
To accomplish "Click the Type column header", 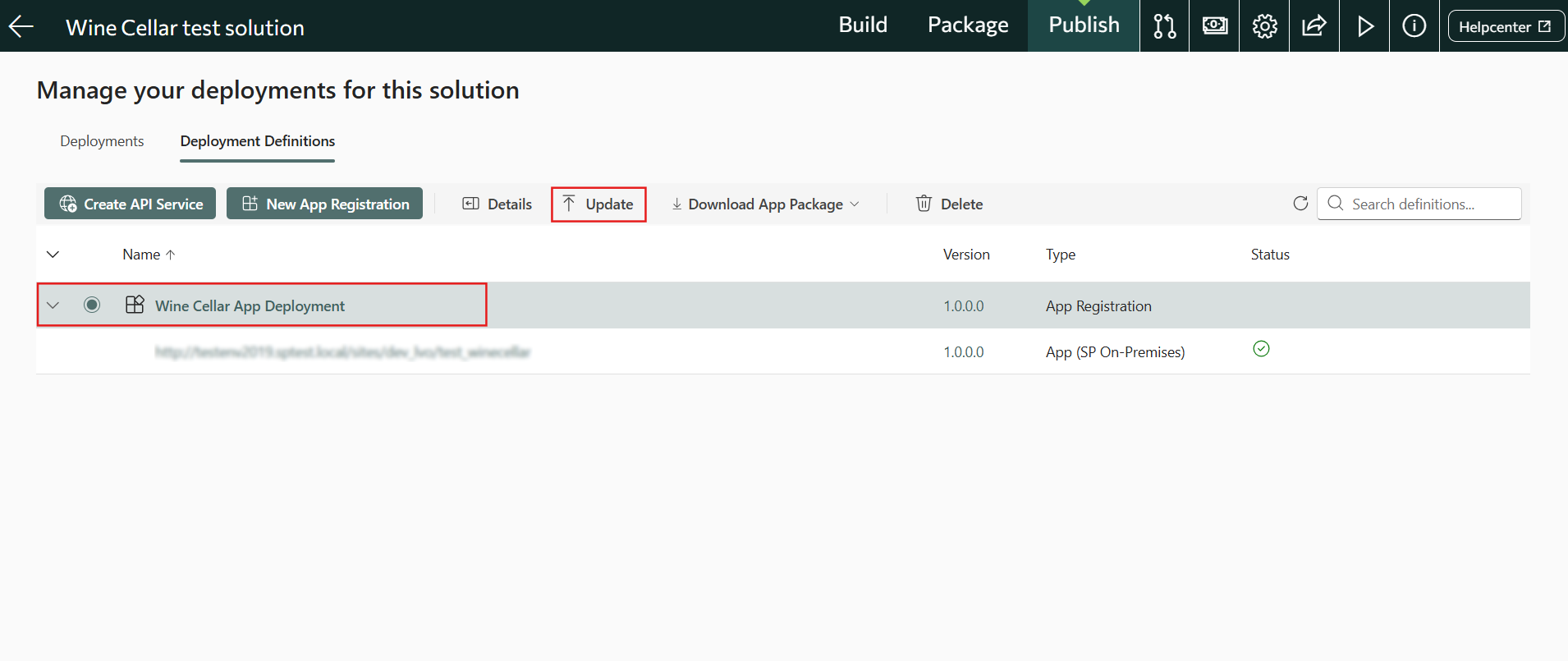I will pos(1060,255).
